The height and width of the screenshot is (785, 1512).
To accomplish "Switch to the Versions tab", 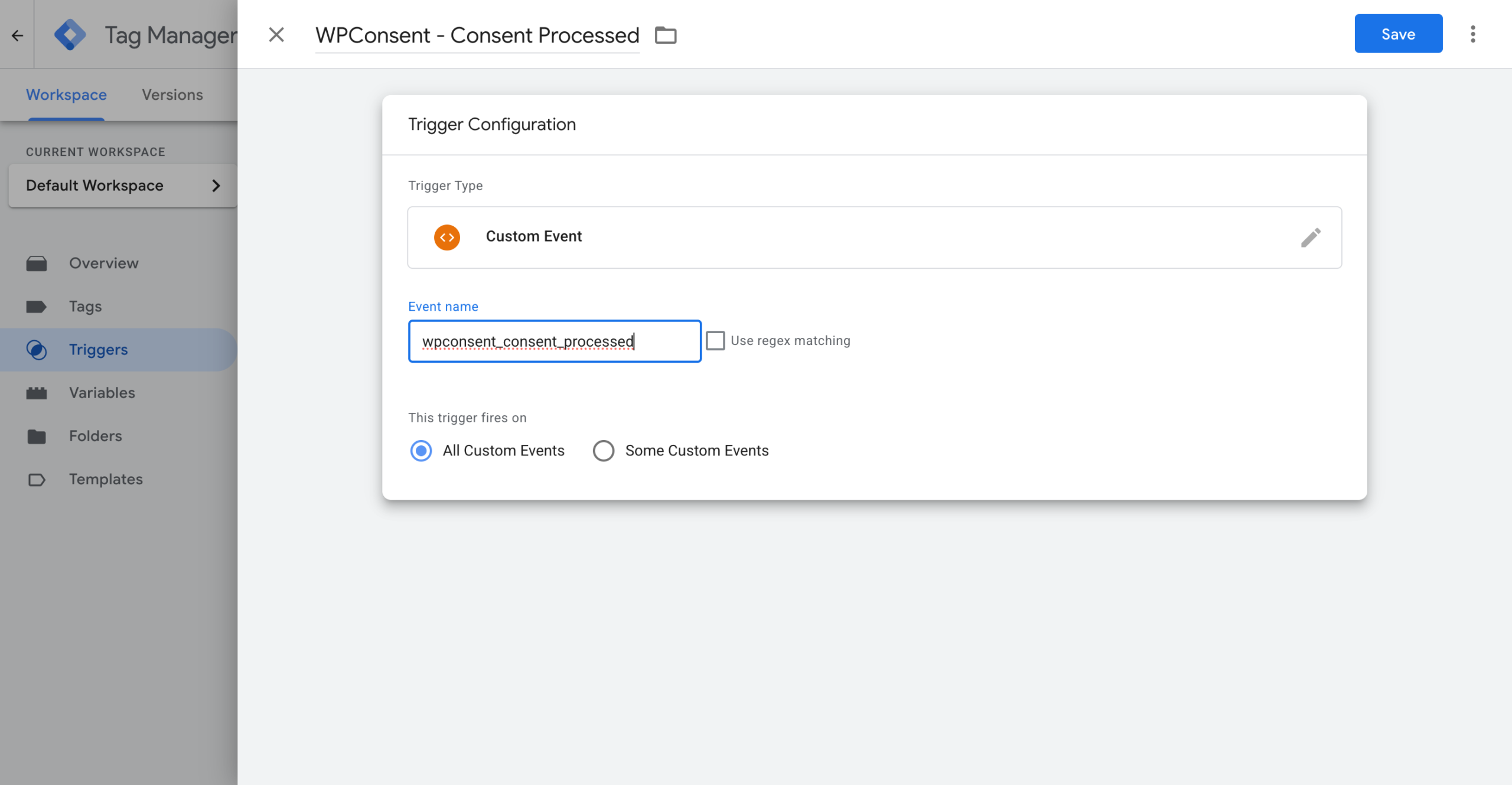I will point(172,95).
